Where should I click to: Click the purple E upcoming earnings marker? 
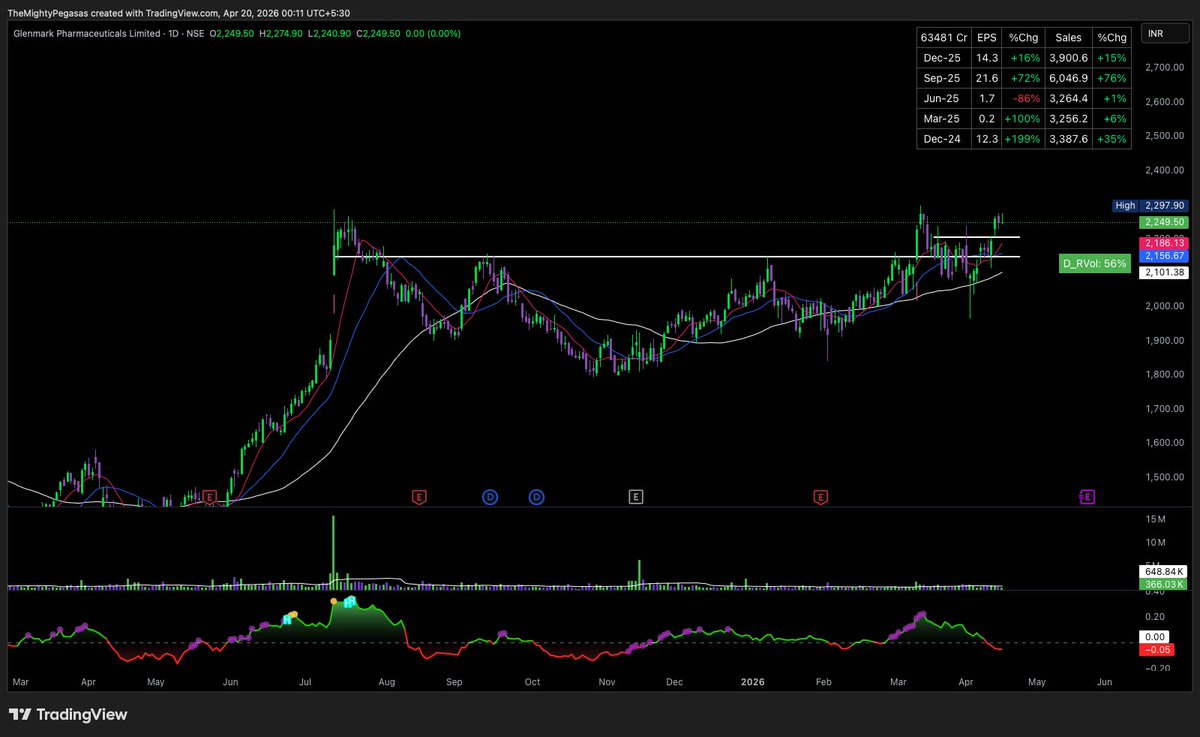1087,496
